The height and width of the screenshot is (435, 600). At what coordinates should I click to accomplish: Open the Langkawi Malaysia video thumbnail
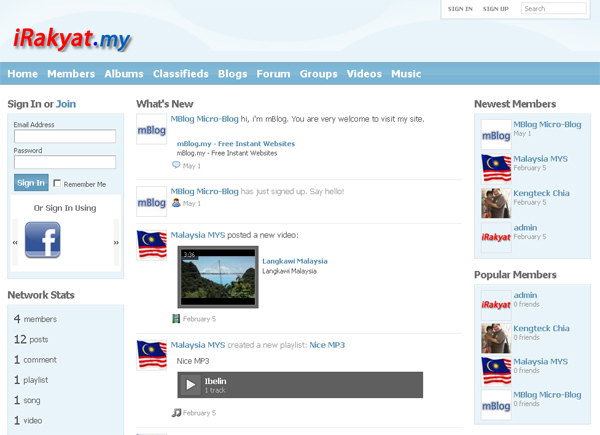217,277
